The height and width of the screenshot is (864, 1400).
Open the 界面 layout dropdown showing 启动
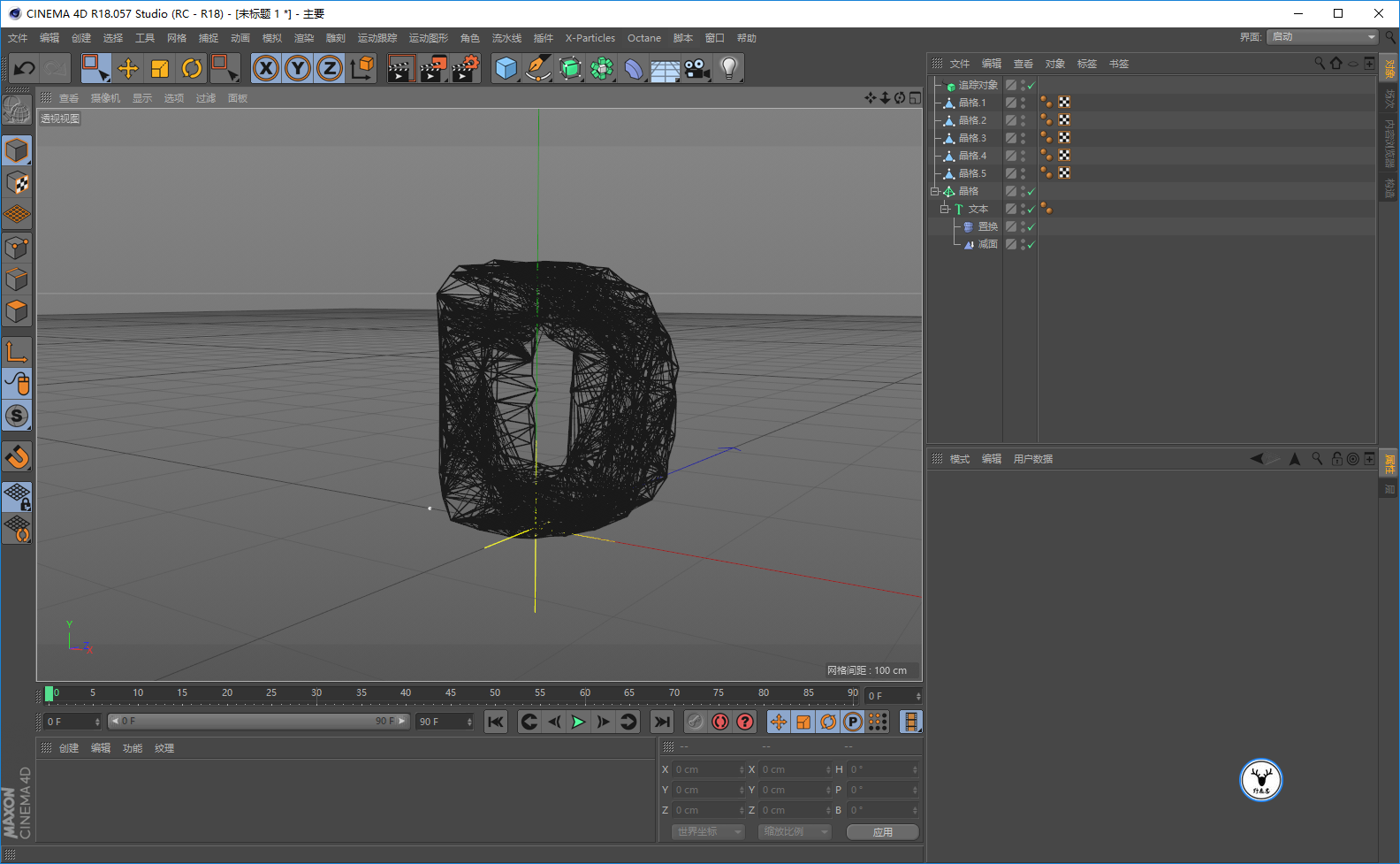coord(1322,37)
